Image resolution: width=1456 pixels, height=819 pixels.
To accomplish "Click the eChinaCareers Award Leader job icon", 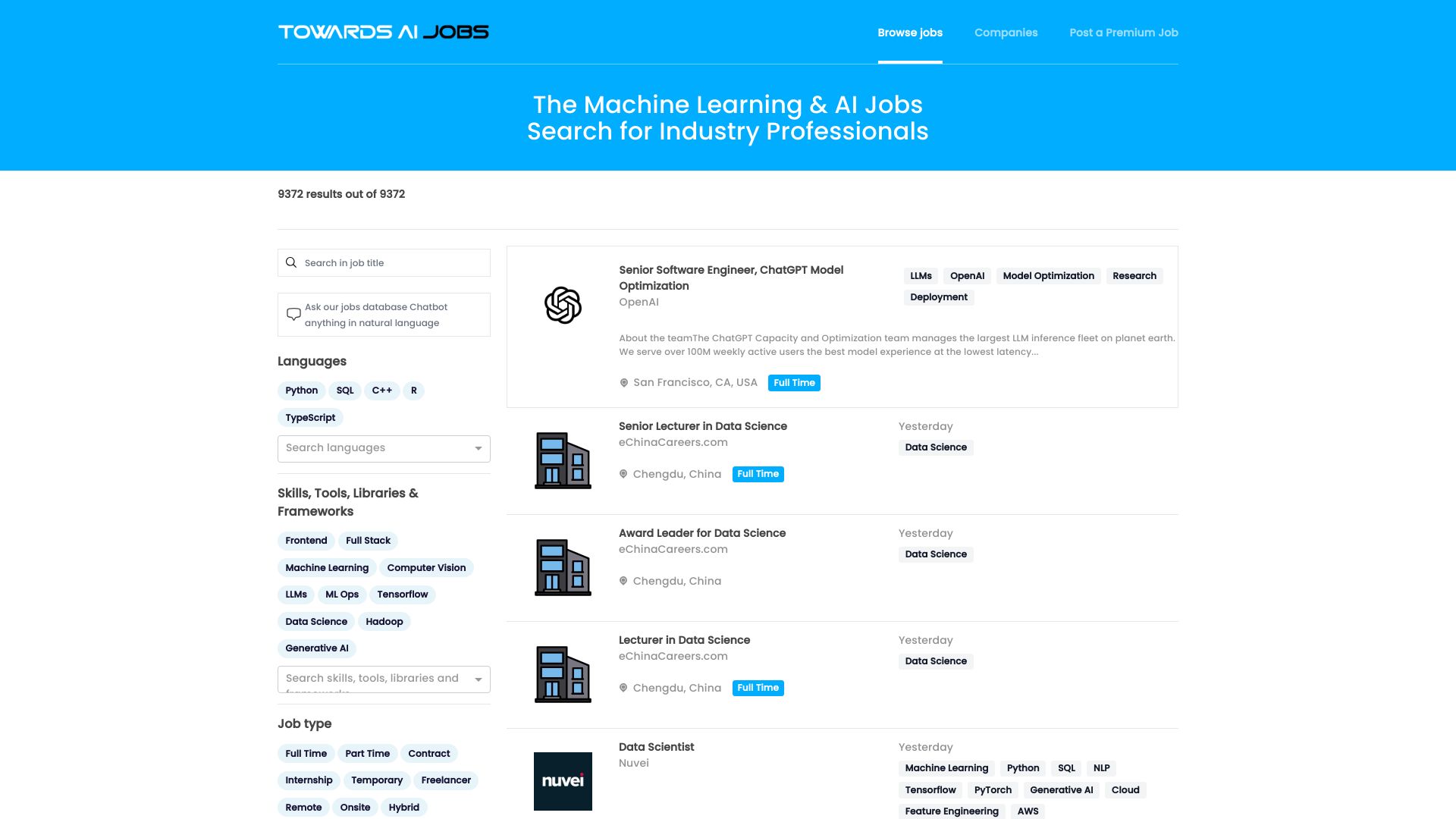I will click(562, 566).
